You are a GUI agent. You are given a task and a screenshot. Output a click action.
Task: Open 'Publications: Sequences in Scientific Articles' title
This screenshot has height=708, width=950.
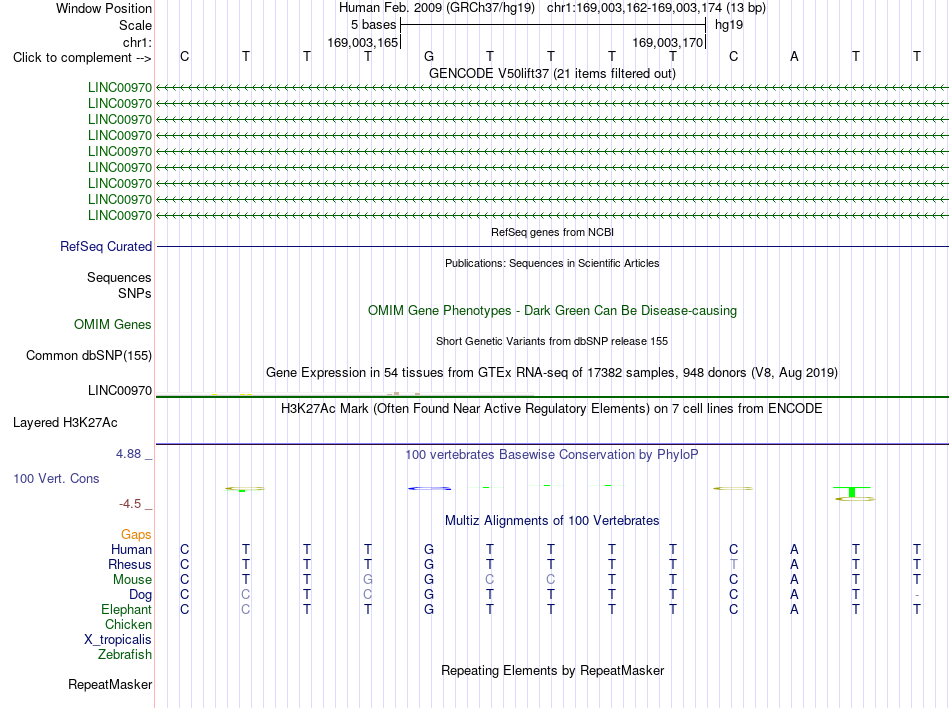[552, 263]
